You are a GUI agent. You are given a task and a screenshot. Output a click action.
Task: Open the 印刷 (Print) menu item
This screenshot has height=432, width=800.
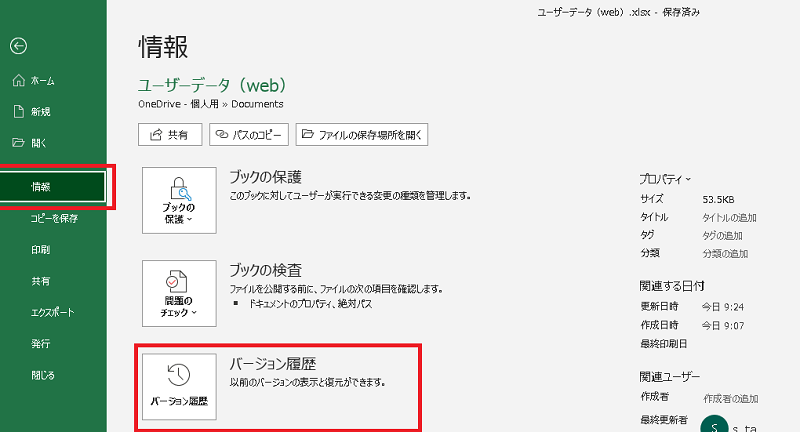(41, 250)
